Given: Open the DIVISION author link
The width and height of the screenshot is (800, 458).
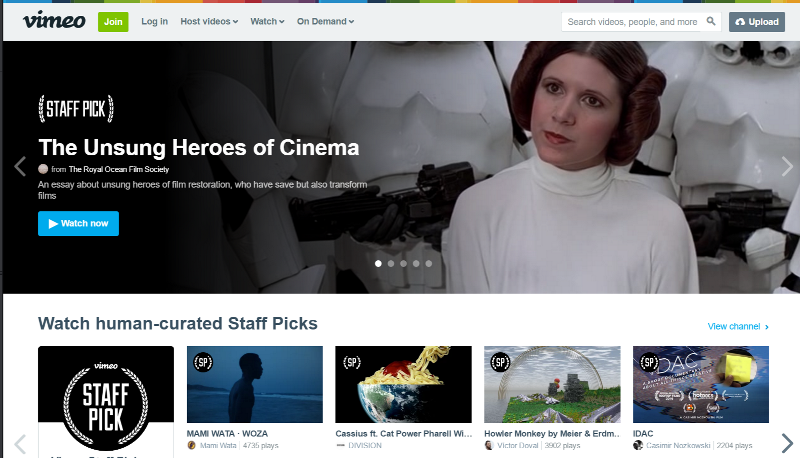Looking at the screenshot, I should (x=365, y=445).
